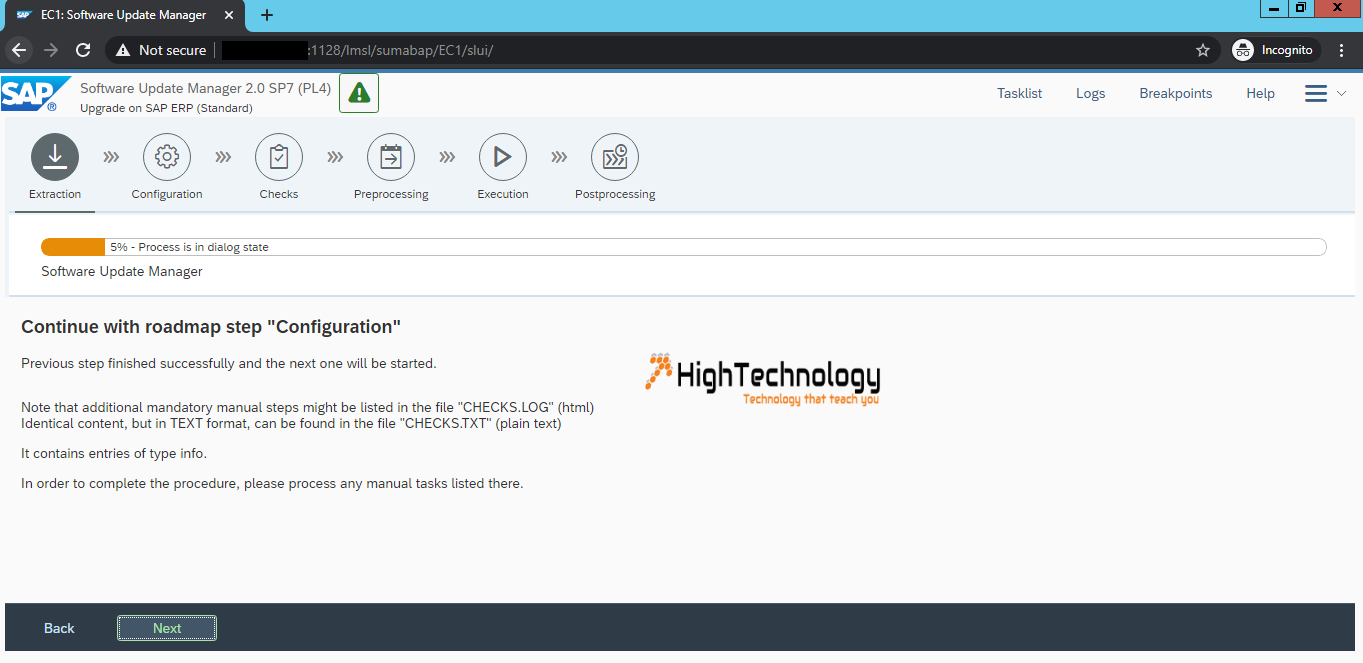Click the green warning triangle icon
Screen dimensions: 1363x663
(359, 93)
